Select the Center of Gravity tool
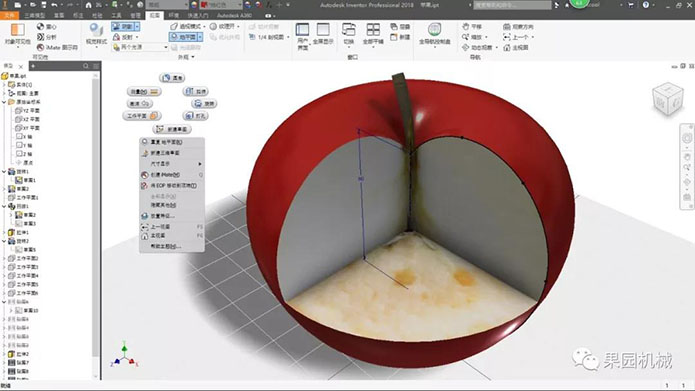The image size is (695, 391). coord(47,27)
